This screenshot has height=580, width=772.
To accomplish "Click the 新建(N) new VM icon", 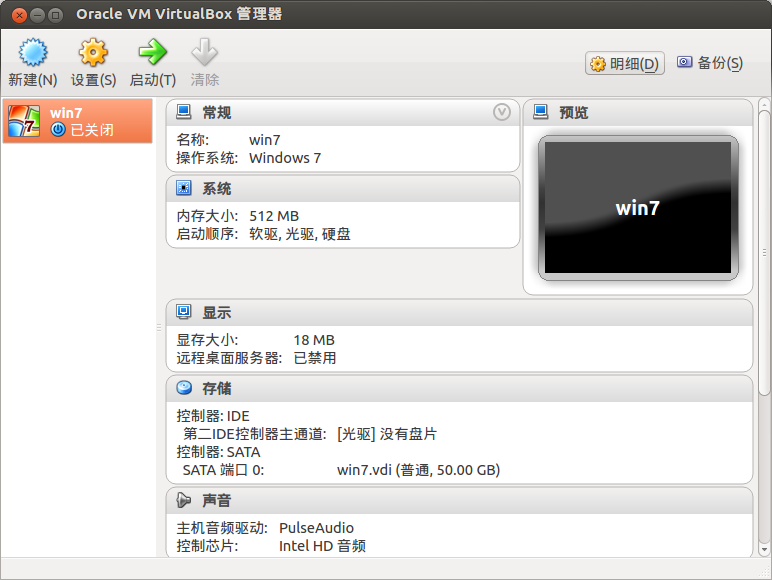I will point(33,53).
